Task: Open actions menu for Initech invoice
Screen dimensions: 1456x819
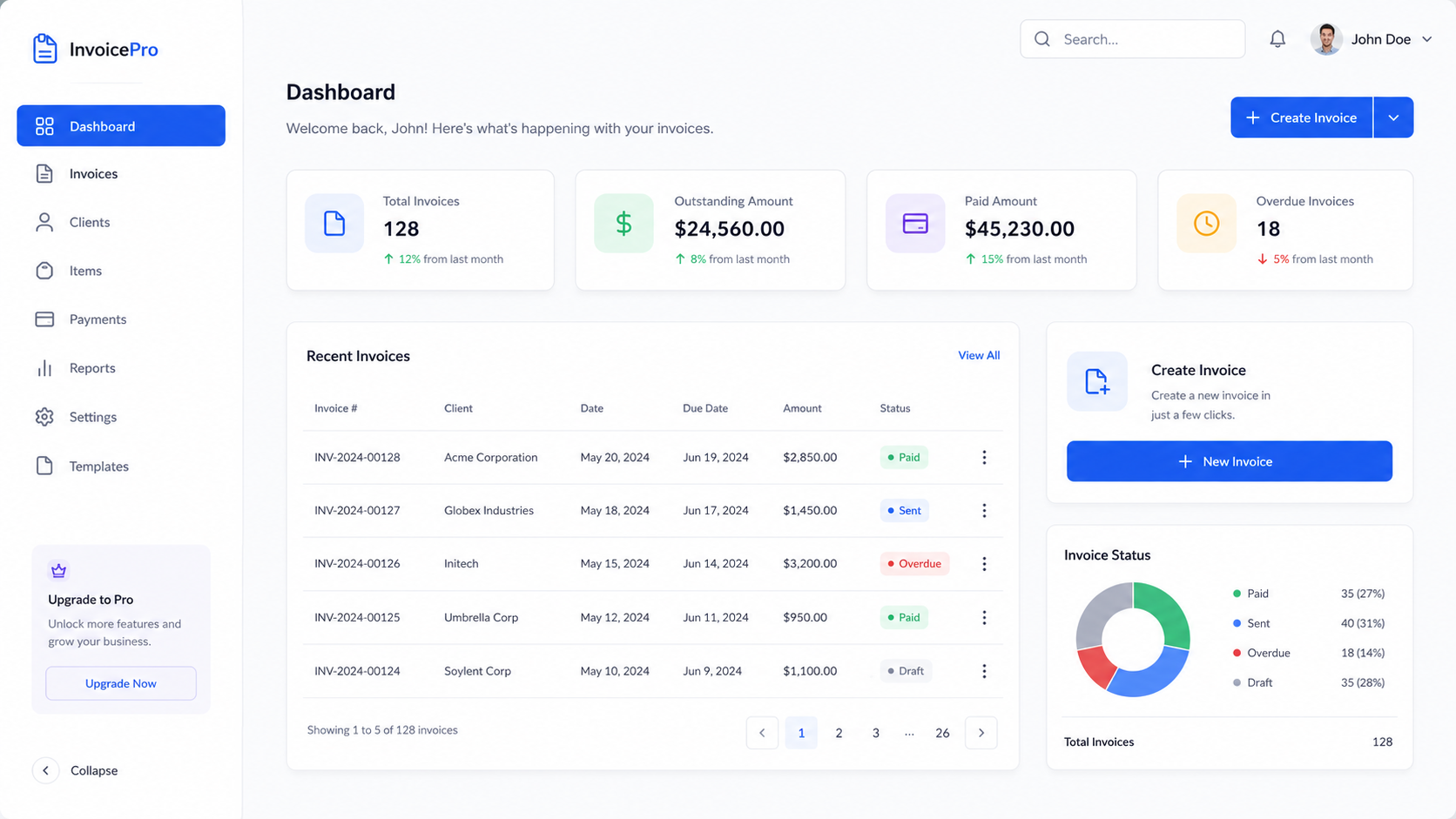Action: point(984,564)
